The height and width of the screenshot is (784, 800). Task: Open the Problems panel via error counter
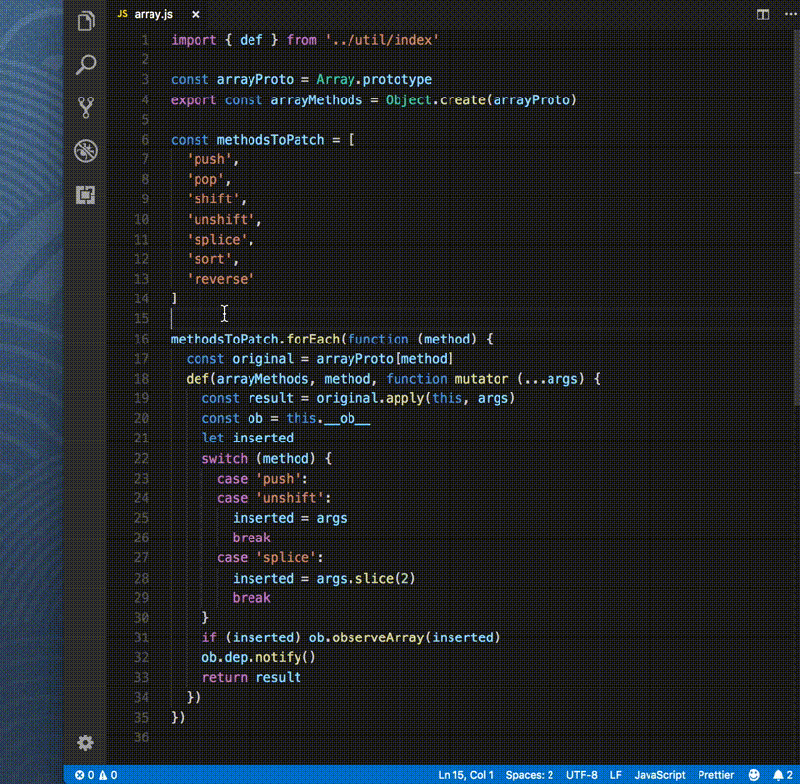point(95,774)
